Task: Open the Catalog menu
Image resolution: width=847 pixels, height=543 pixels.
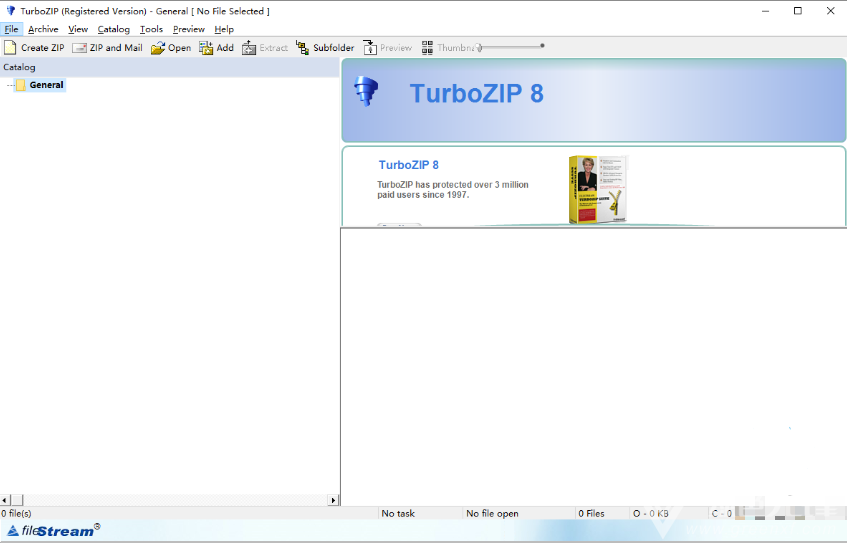Action: click(x=113, y=29)
